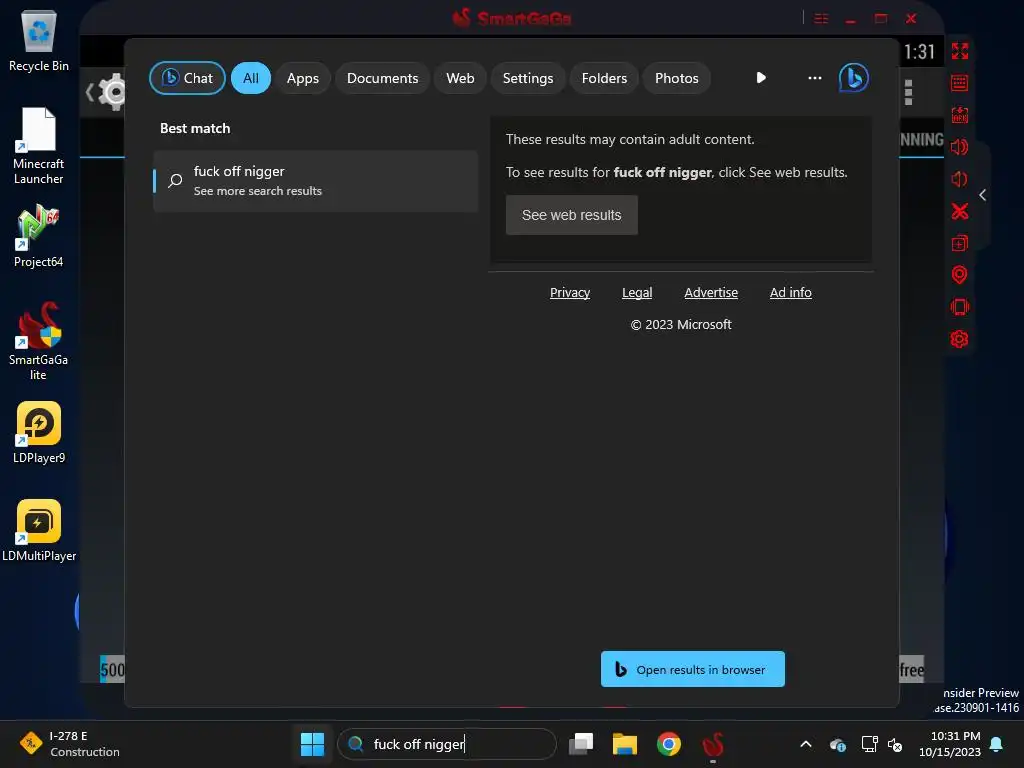Raise volume in SmartGaGa sidebar
This screenshot has width=1024, height=768.
point(959,147)
